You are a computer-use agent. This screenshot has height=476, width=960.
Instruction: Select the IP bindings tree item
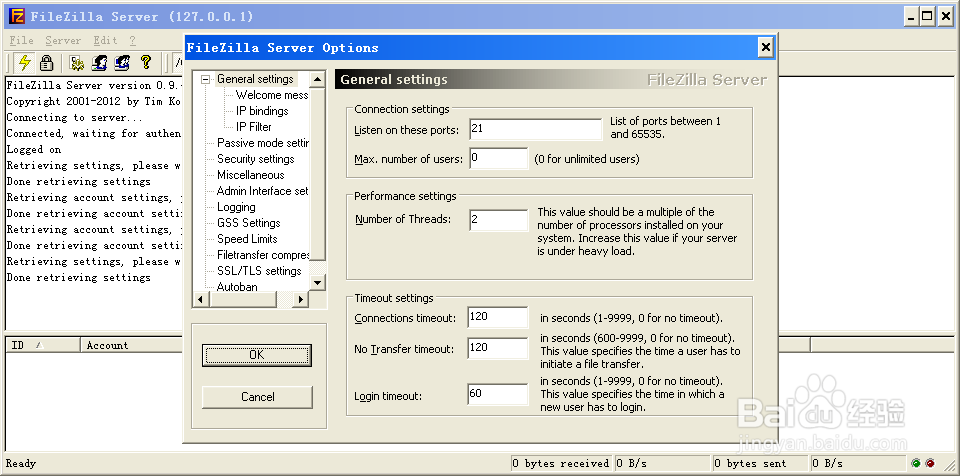(262, 111)
